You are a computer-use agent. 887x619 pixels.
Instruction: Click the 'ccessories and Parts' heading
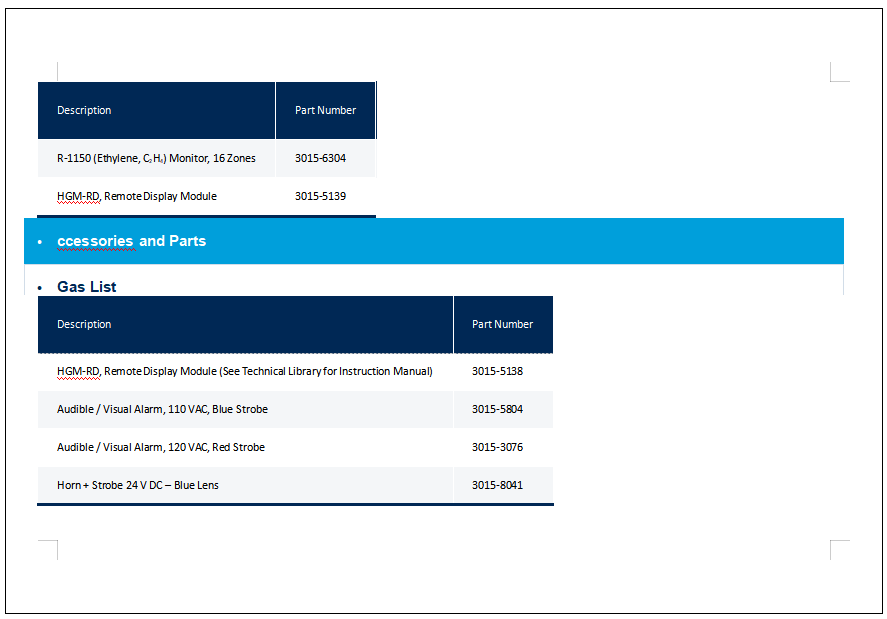pos(131,241)
